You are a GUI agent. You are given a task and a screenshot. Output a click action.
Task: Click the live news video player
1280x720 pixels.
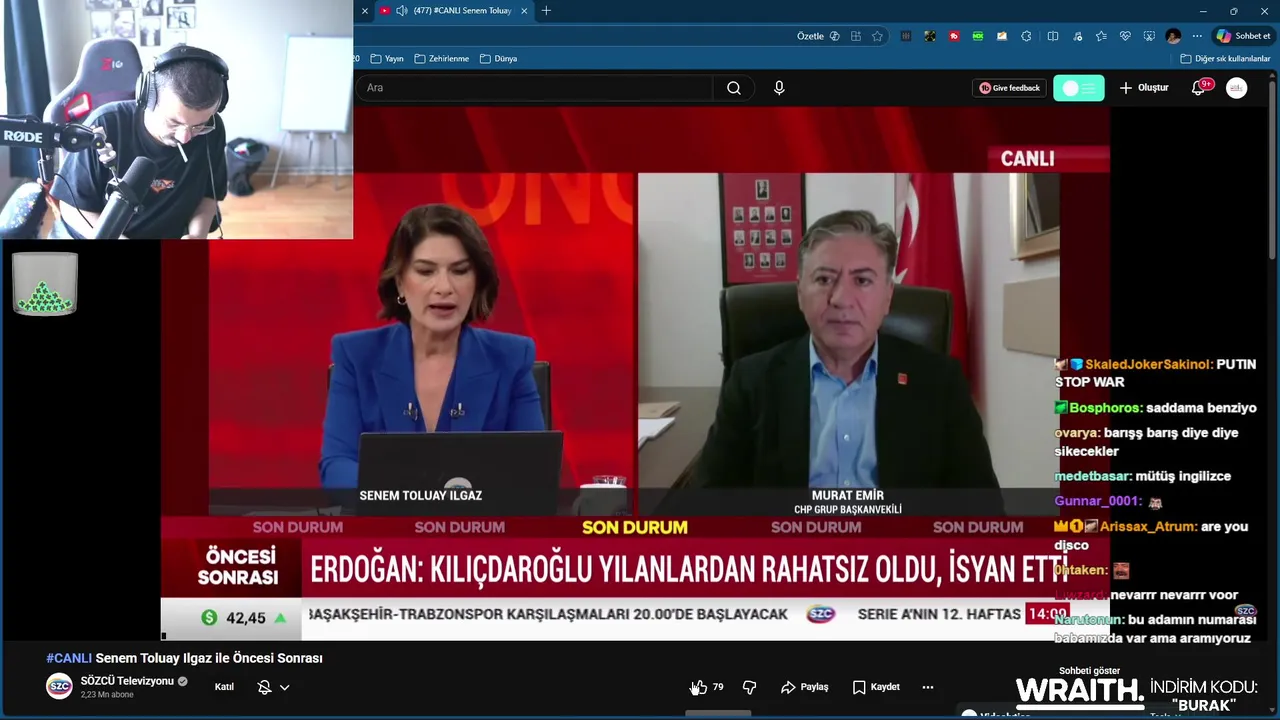pyautogui.click(x=635, y=373)
